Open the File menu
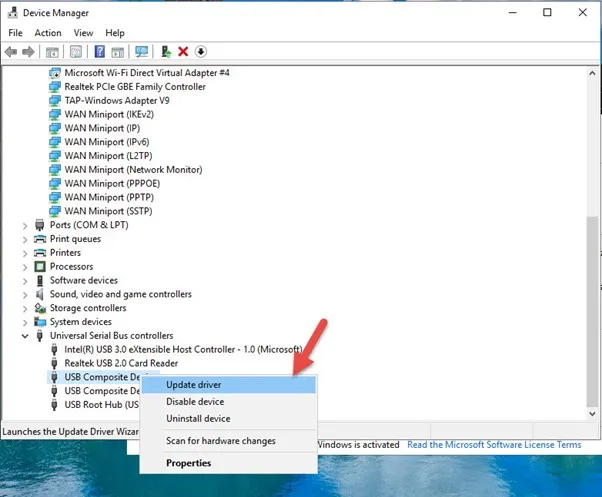The width and height of the screenshot is (602, 497). pyautogui.click(x=15, y=33)
